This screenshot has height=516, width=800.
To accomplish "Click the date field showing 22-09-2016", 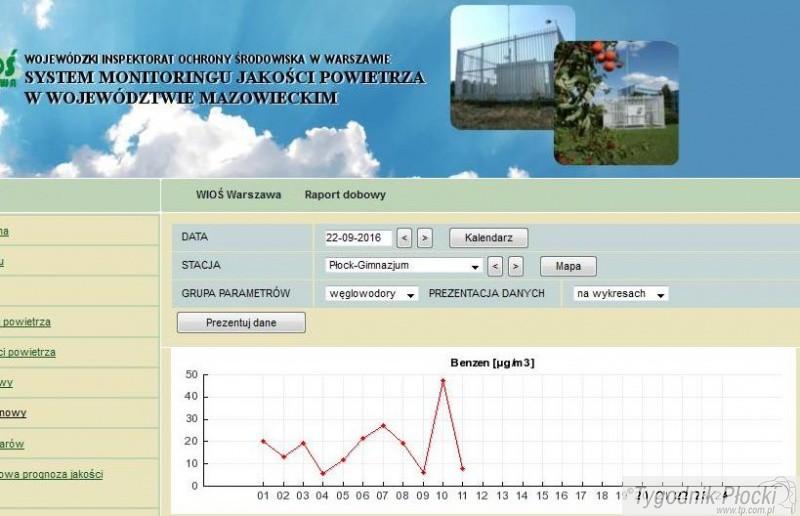I will tap(358, 238).
